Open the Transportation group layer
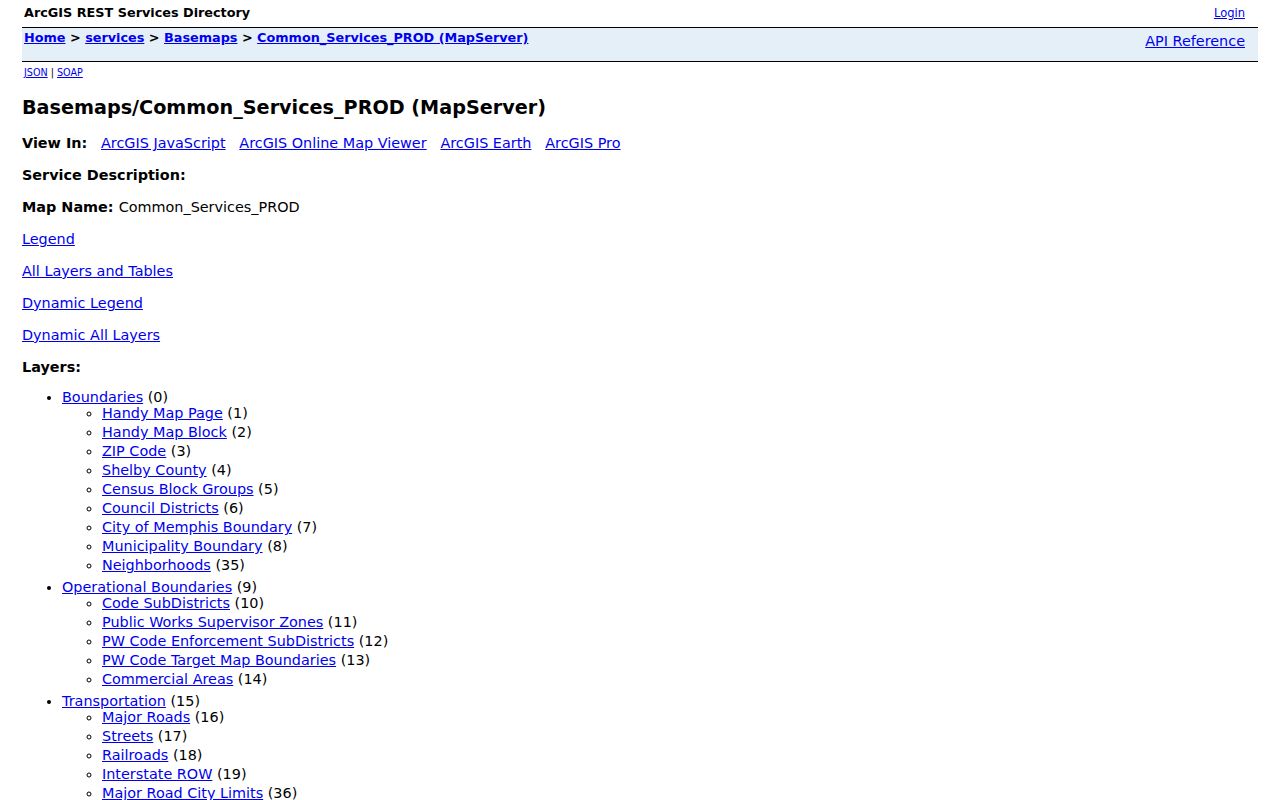This screenshot has height=800, width=1280. click(x=114, y=701)
